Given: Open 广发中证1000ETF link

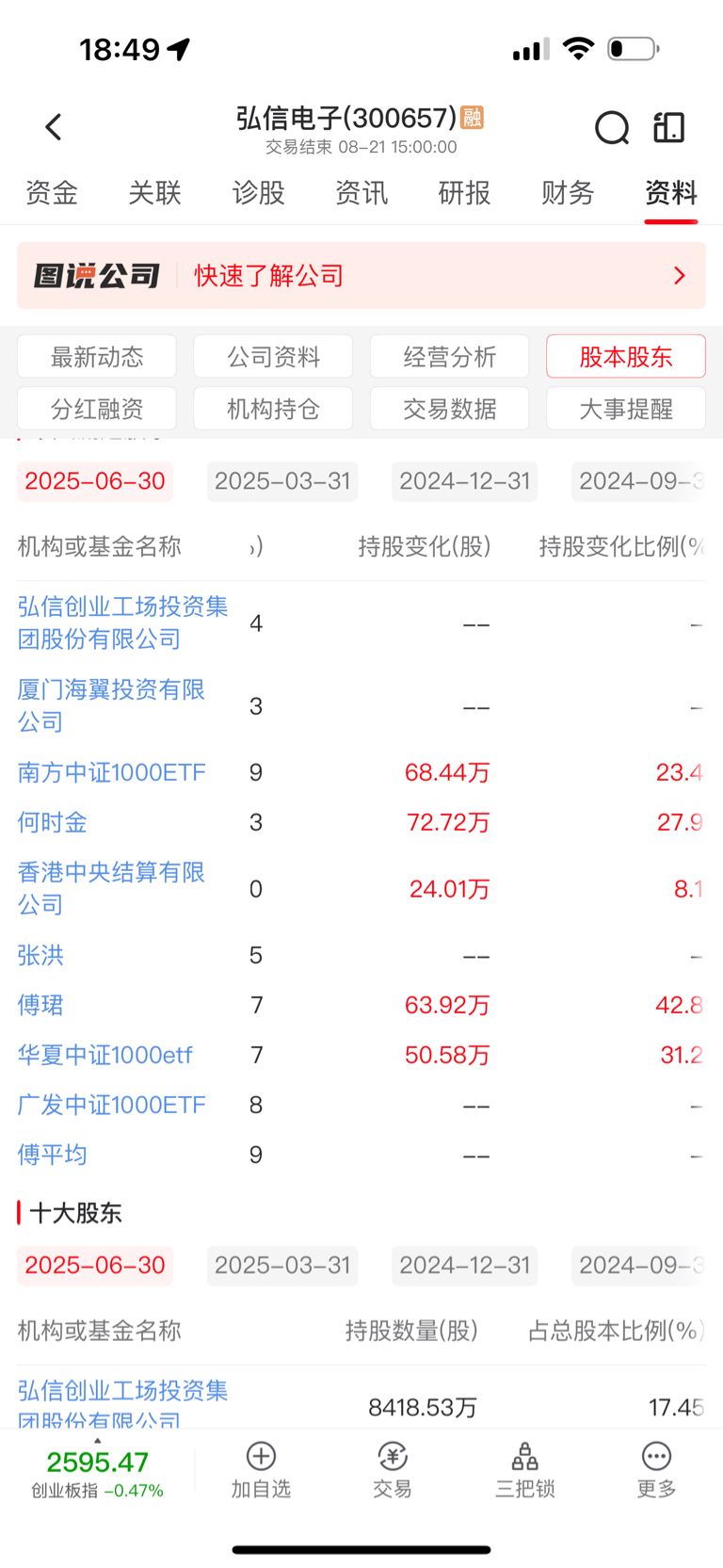Looking at the screenshot, I should click(111, 1105).
